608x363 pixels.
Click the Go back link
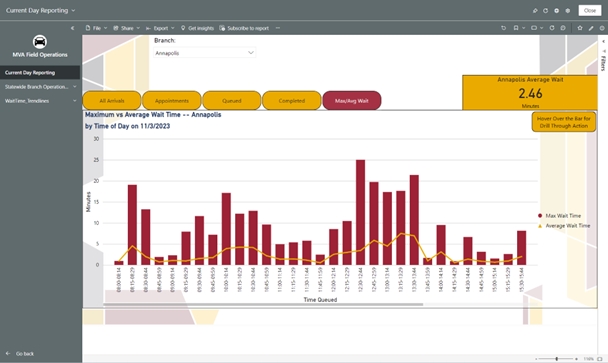click(25, 353)
